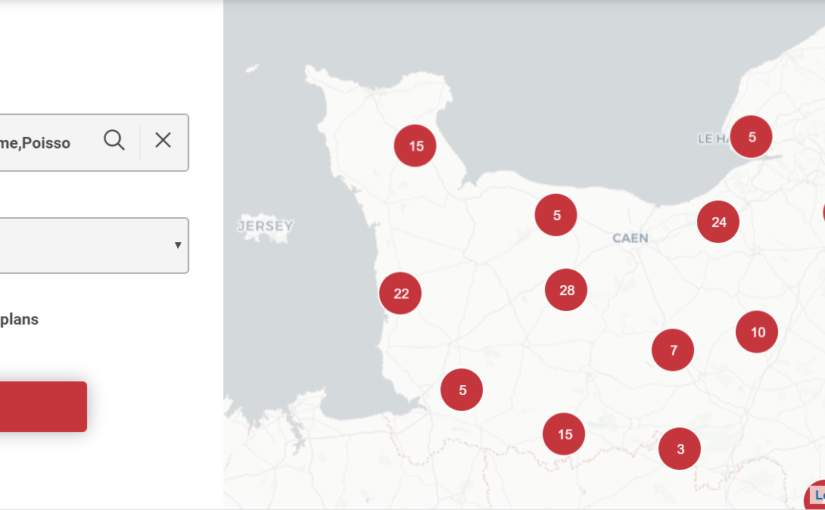Expand the cluster marker labeled 10
This screenshot has width=825, height=510.
pos(757,332)
